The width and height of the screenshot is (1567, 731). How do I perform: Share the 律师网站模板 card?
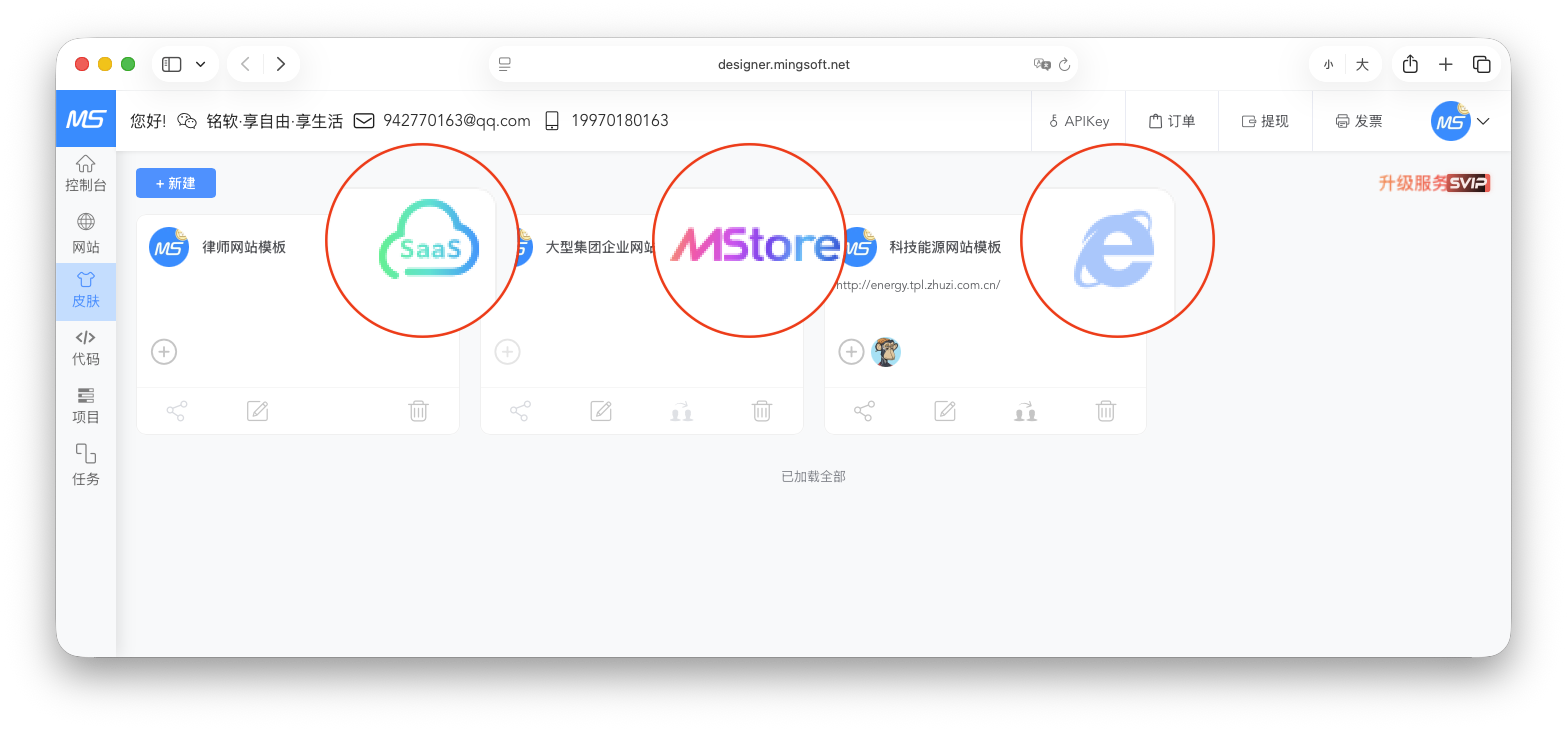coord(176,411)
